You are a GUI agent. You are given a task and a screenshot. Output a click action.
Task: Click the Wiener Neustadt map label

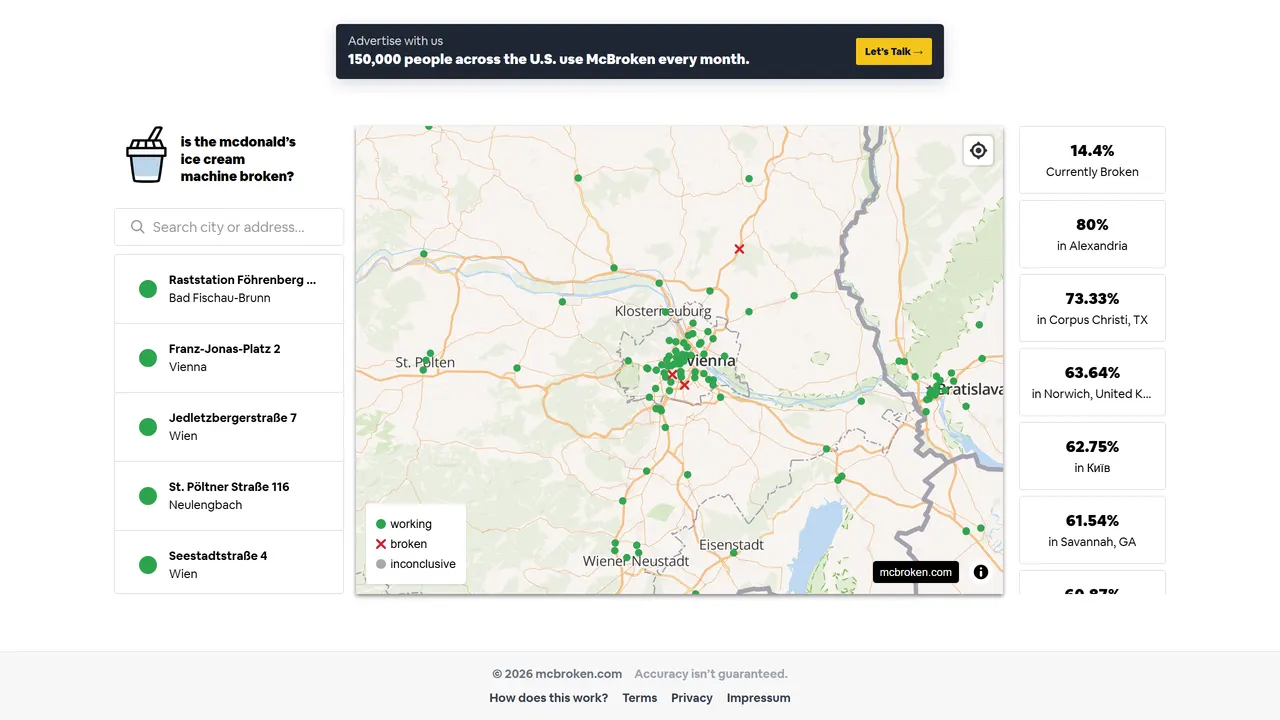coord(636,561)
